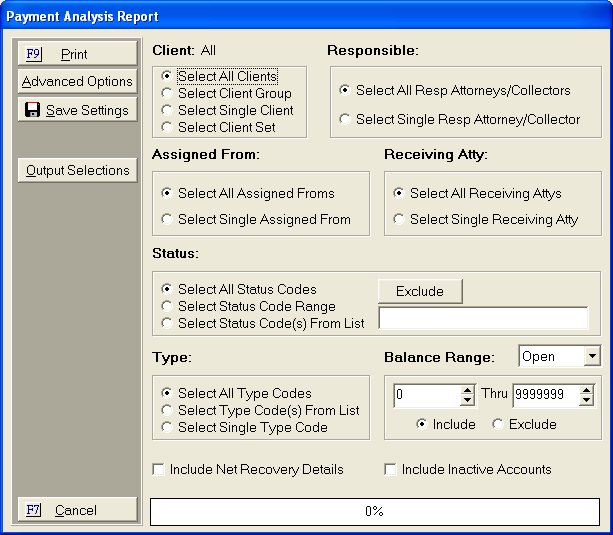Choose Select Single Assigned From
613x535 pixels.
tap(167, 219)
